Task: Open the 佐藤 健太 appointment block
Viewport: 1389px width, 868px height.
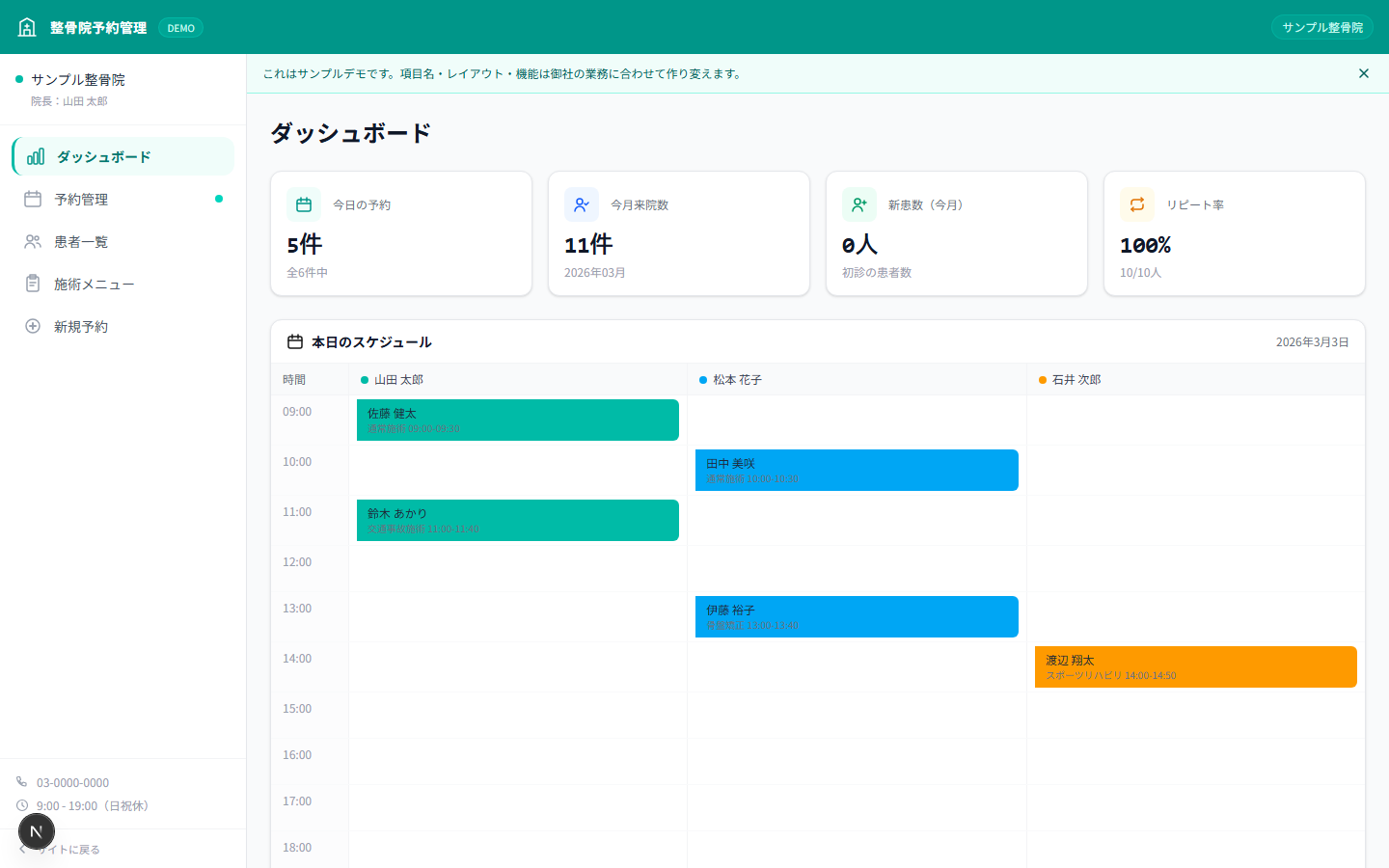Action: pos(518,420)
